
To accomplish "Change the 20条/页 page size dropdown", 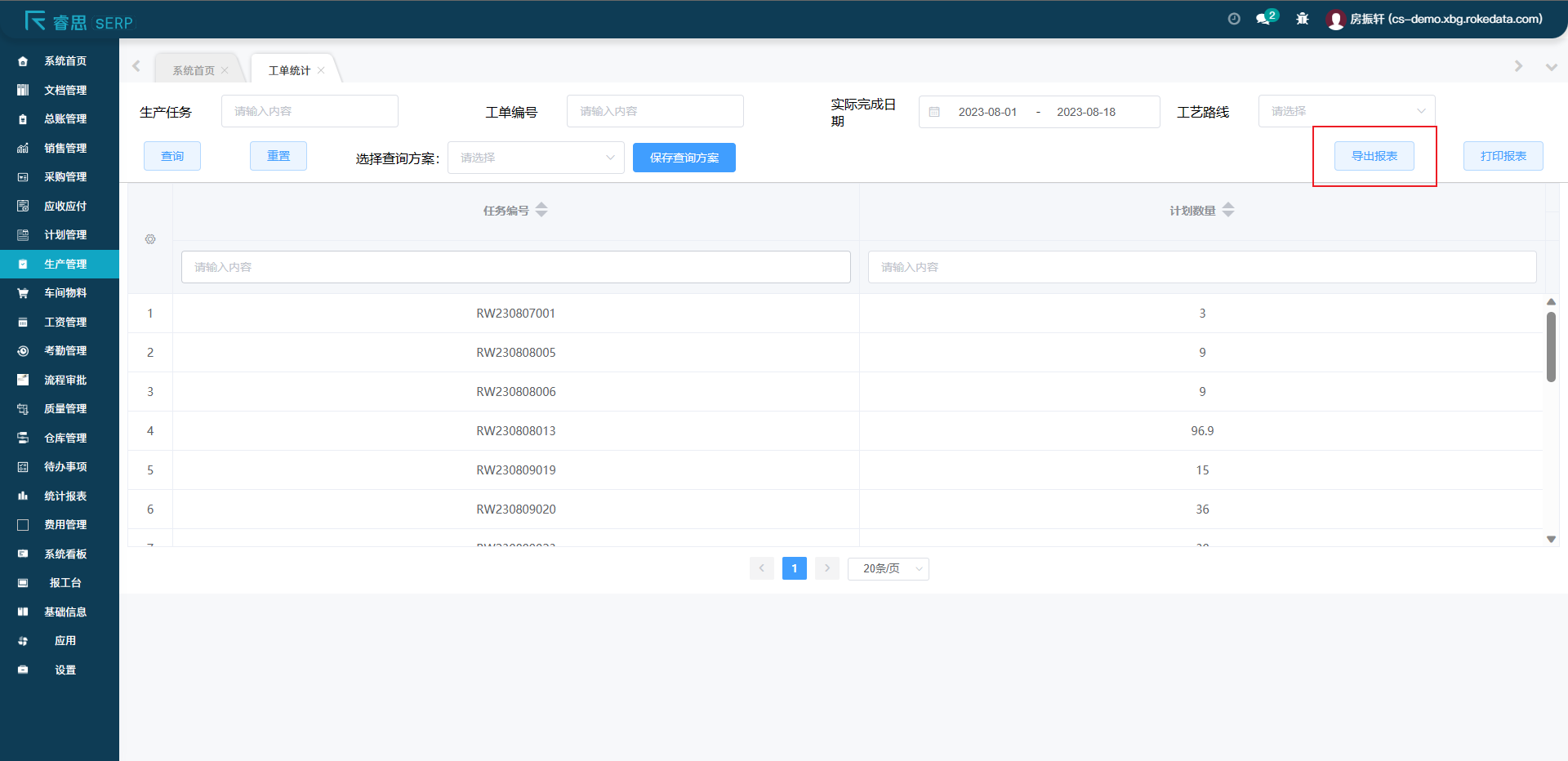I will (888, 568).
